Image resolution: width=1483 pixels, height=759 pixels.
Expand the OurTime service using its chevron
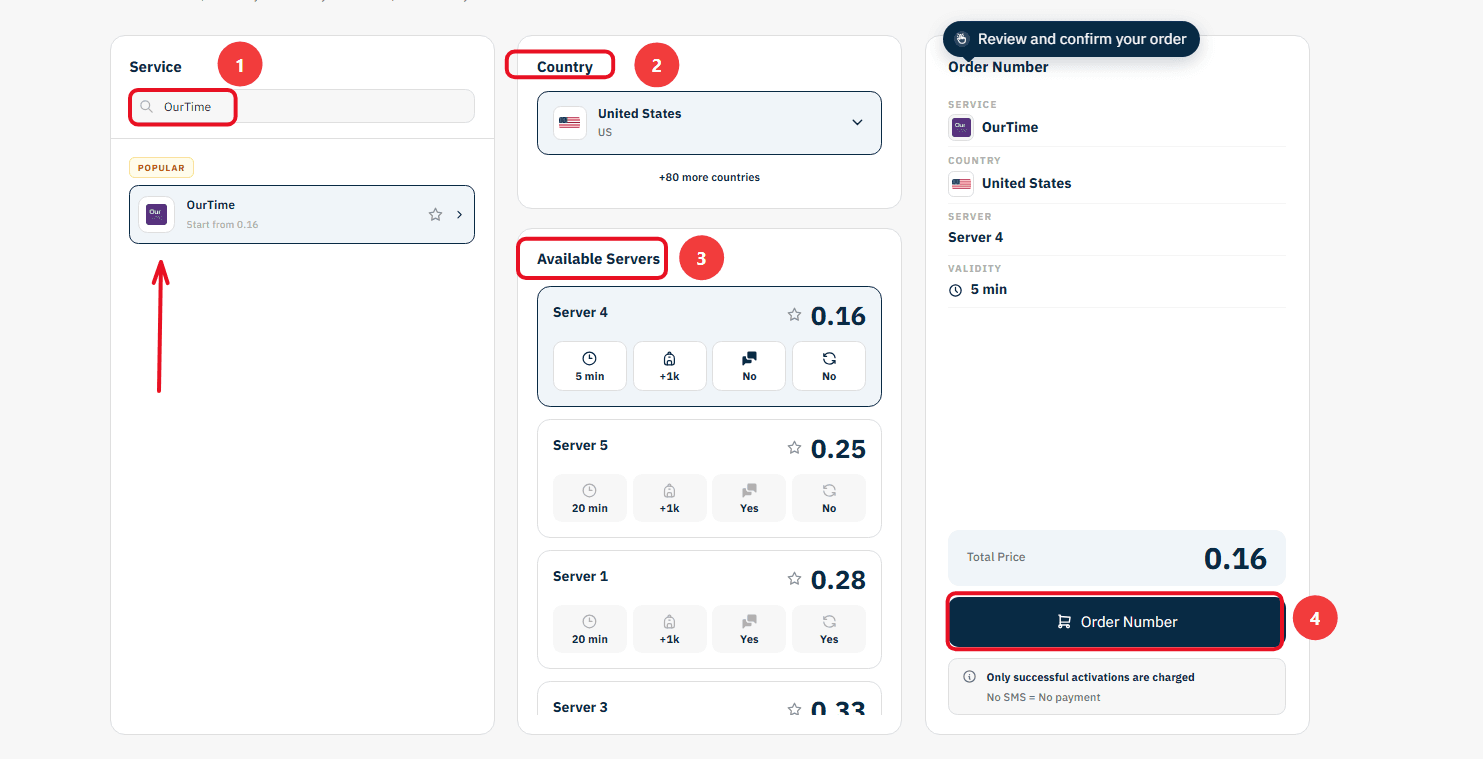(x=459, y=214)
